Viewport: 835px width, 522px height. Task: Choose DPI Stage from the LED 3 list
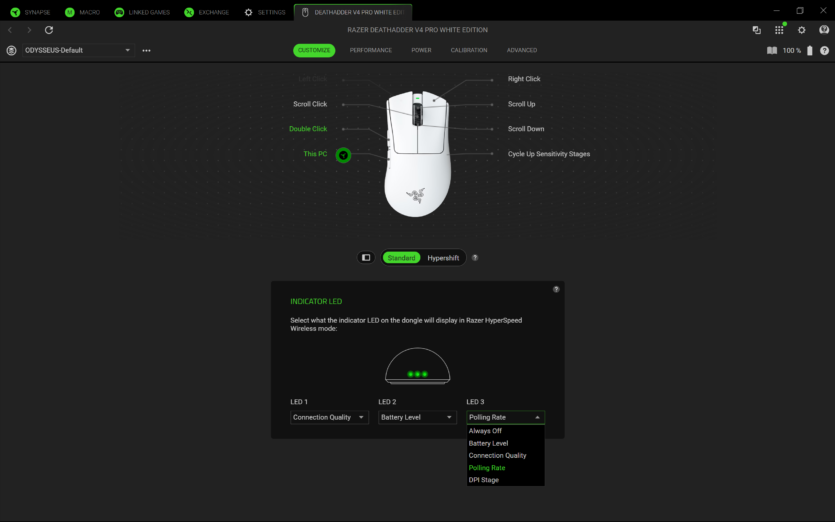pos(484,480)
